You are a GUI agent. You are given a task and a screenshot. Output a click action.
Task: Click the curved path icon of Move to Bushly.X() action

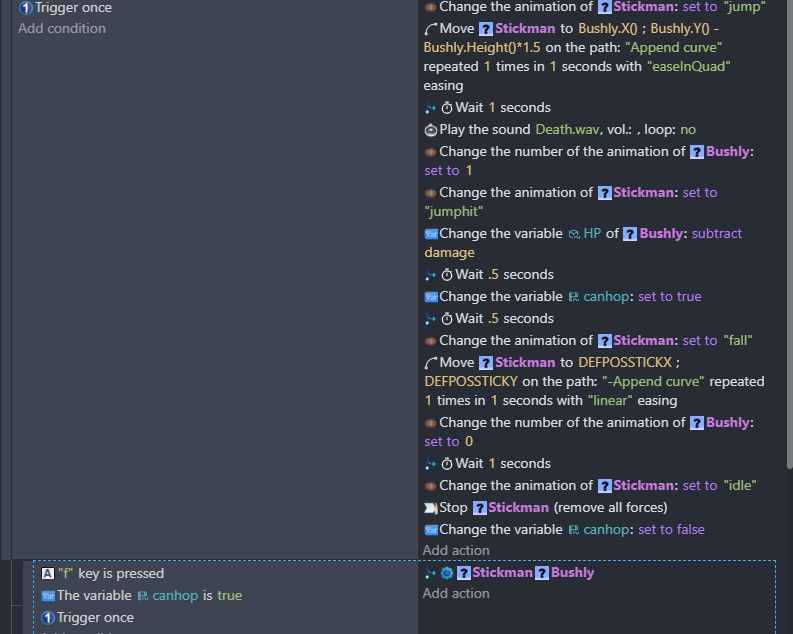[430, 29]
